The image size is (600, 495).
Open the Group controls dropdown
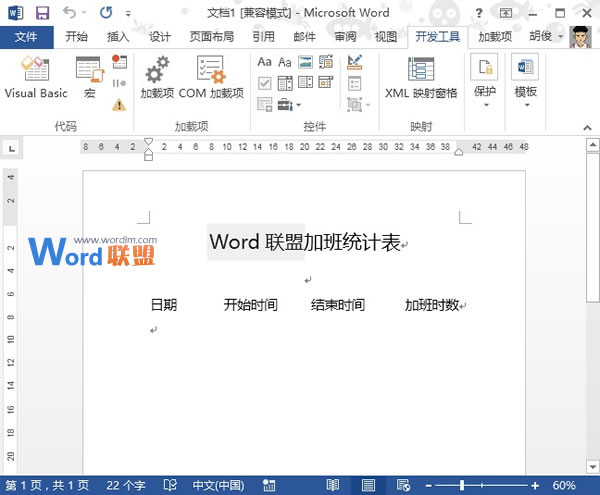[x=359, y=104]
